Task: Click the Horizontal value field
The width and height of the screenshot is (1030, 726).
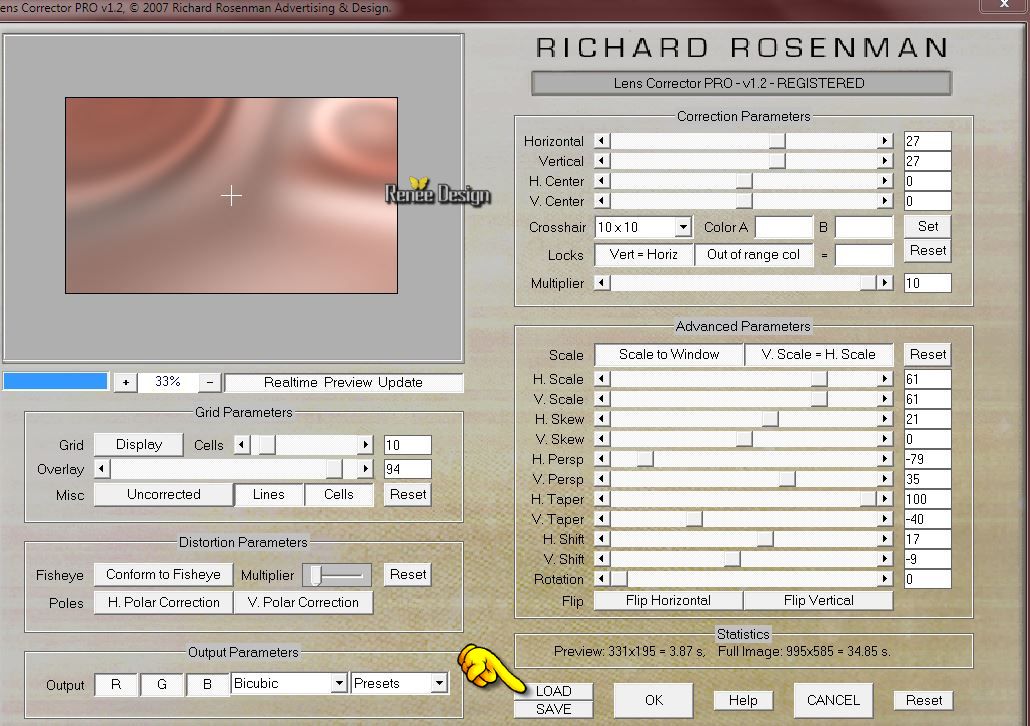Action: click(x=928, y=141)
